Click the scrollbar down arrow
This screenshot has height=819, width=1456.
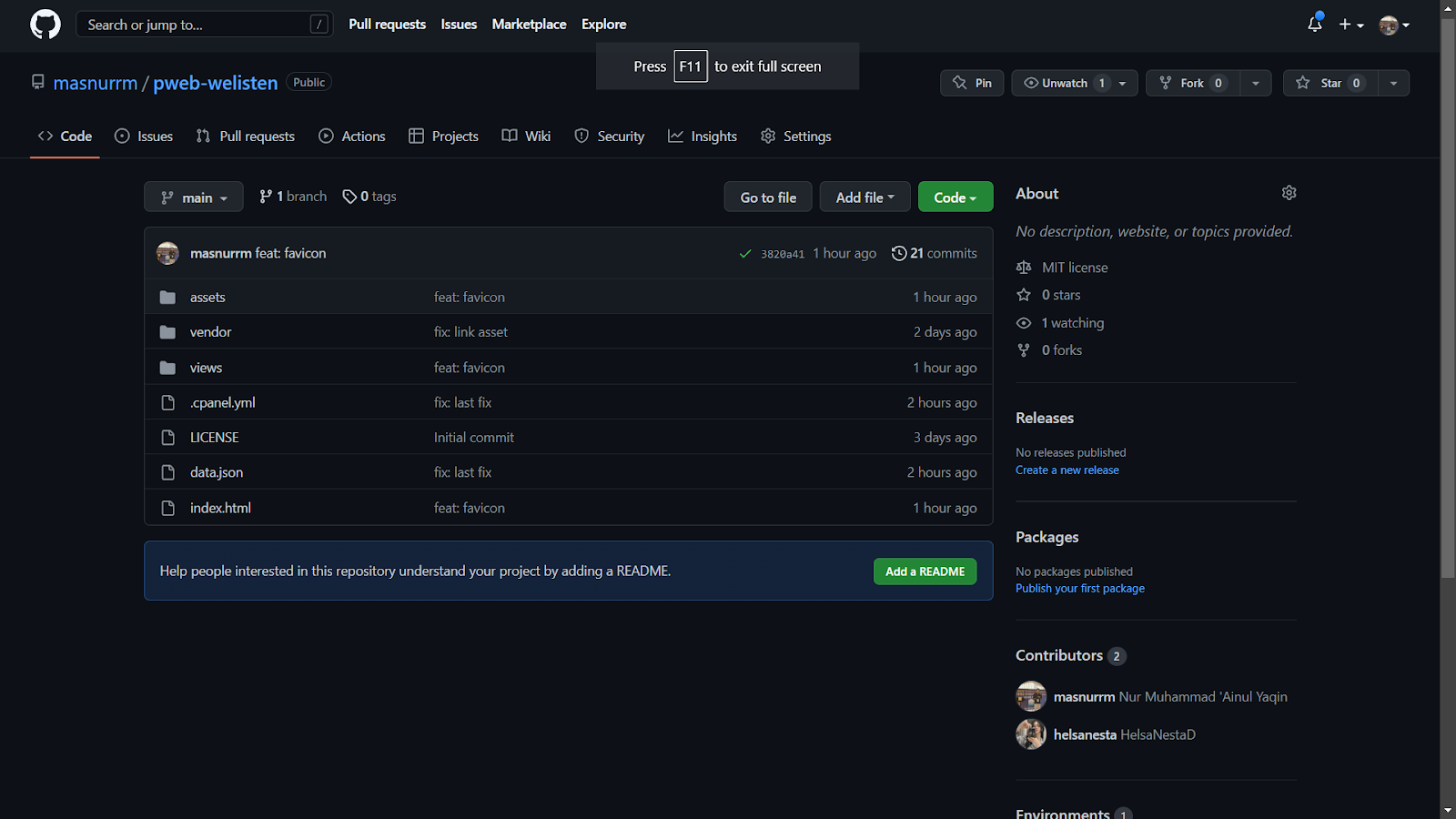[1448, 811]
